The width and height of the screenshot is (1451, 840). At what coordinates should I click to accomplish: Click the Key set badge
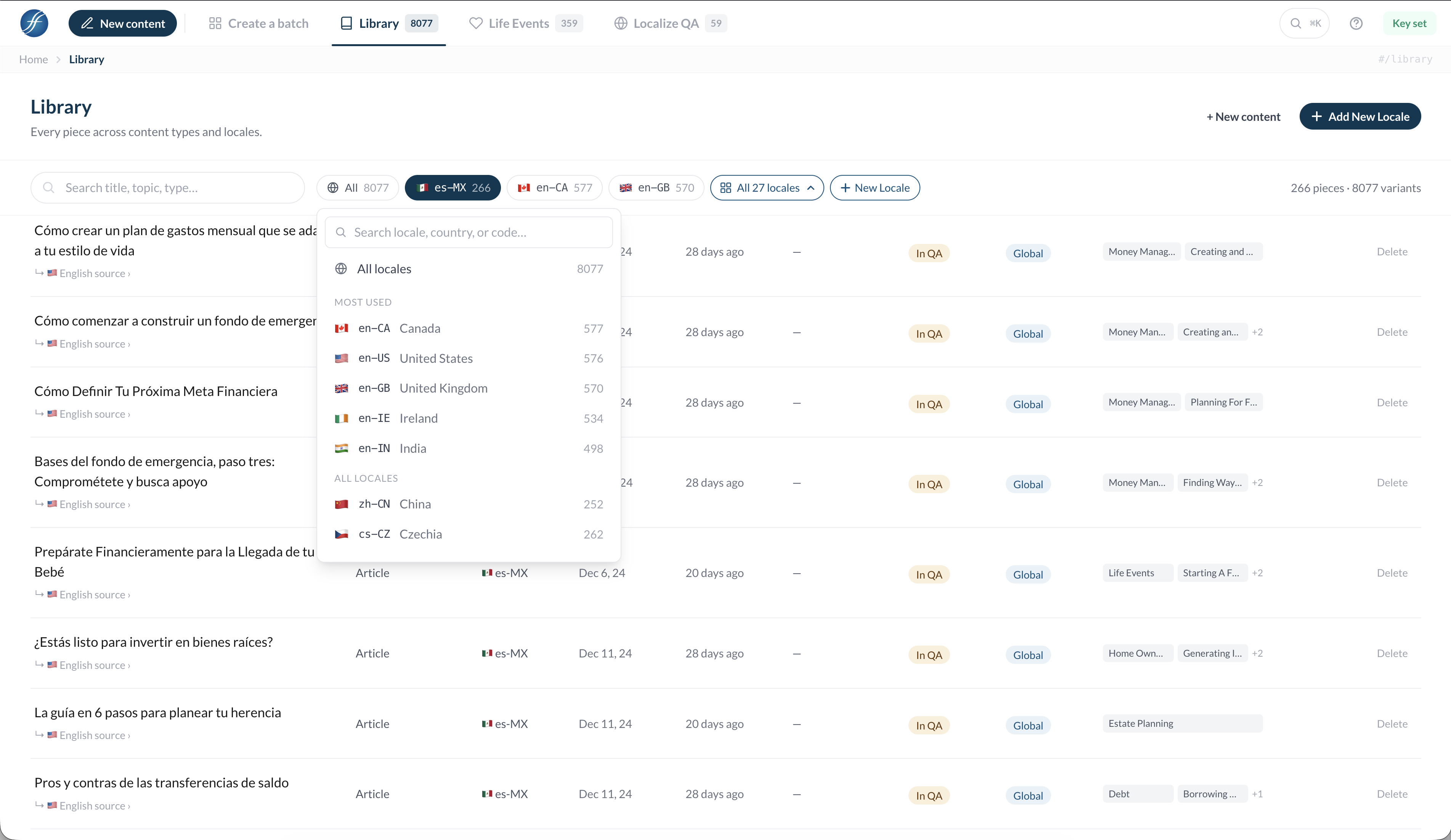pos(1409,23)
